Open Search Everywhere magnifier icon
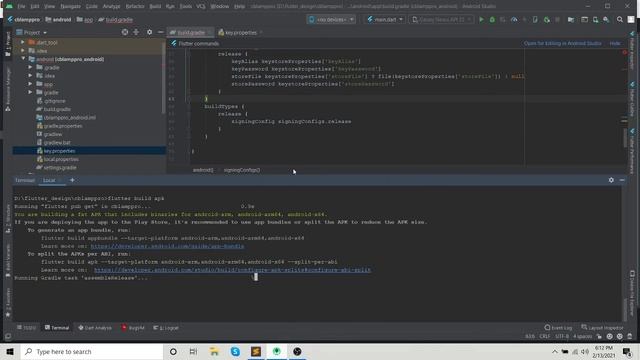640x360 pixels. [620, 20]
